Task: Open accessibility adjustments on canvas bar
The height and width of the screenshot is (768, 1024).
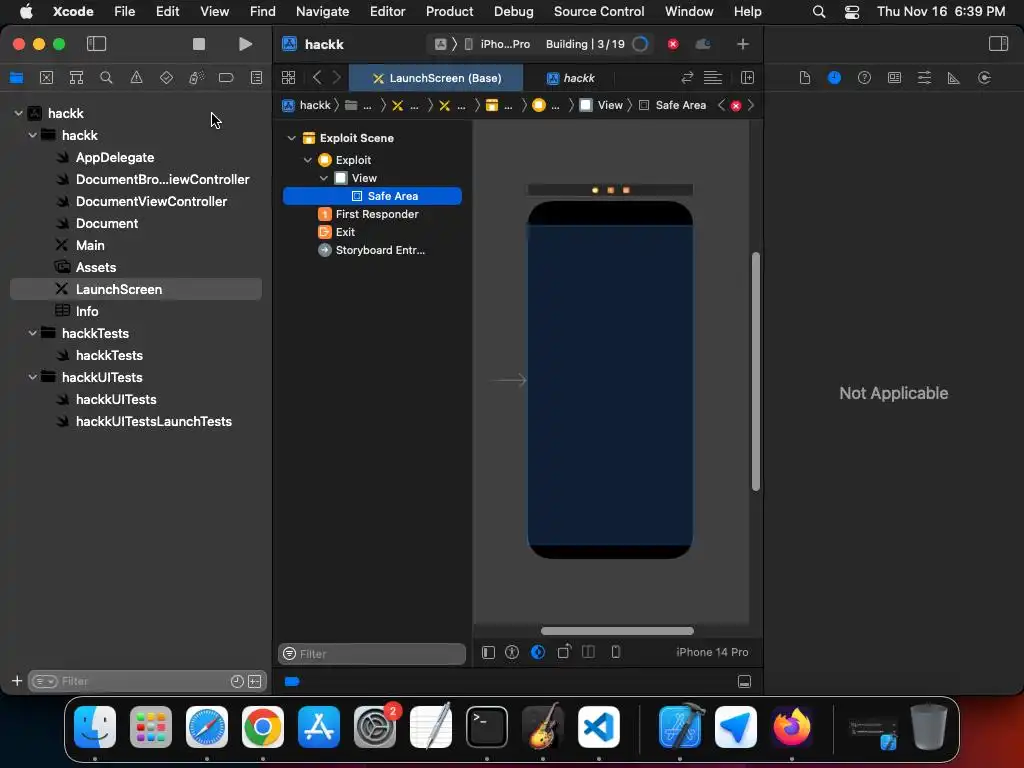Action: coord(512,652)
